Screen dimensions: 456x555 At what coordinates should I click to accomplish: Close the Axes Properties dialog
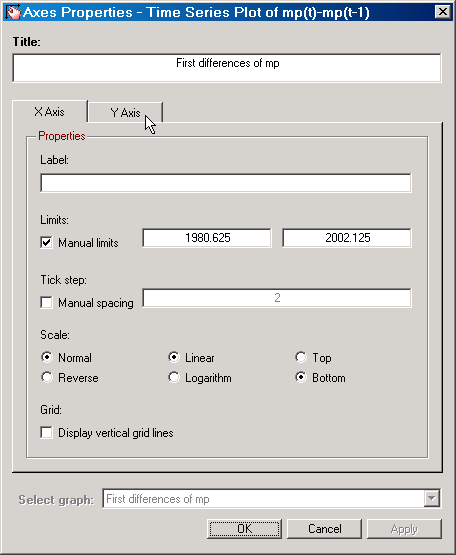tap(443, 12)
